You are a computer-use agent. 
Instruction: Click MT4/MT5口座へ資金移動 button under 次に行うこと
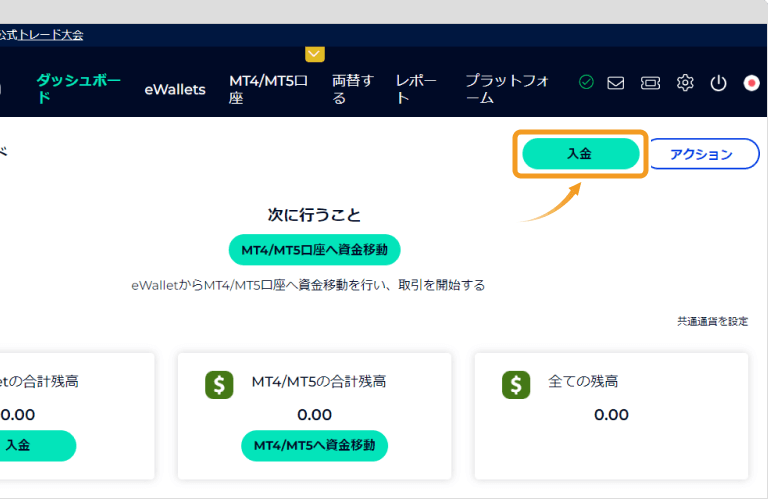pos(314,248)
